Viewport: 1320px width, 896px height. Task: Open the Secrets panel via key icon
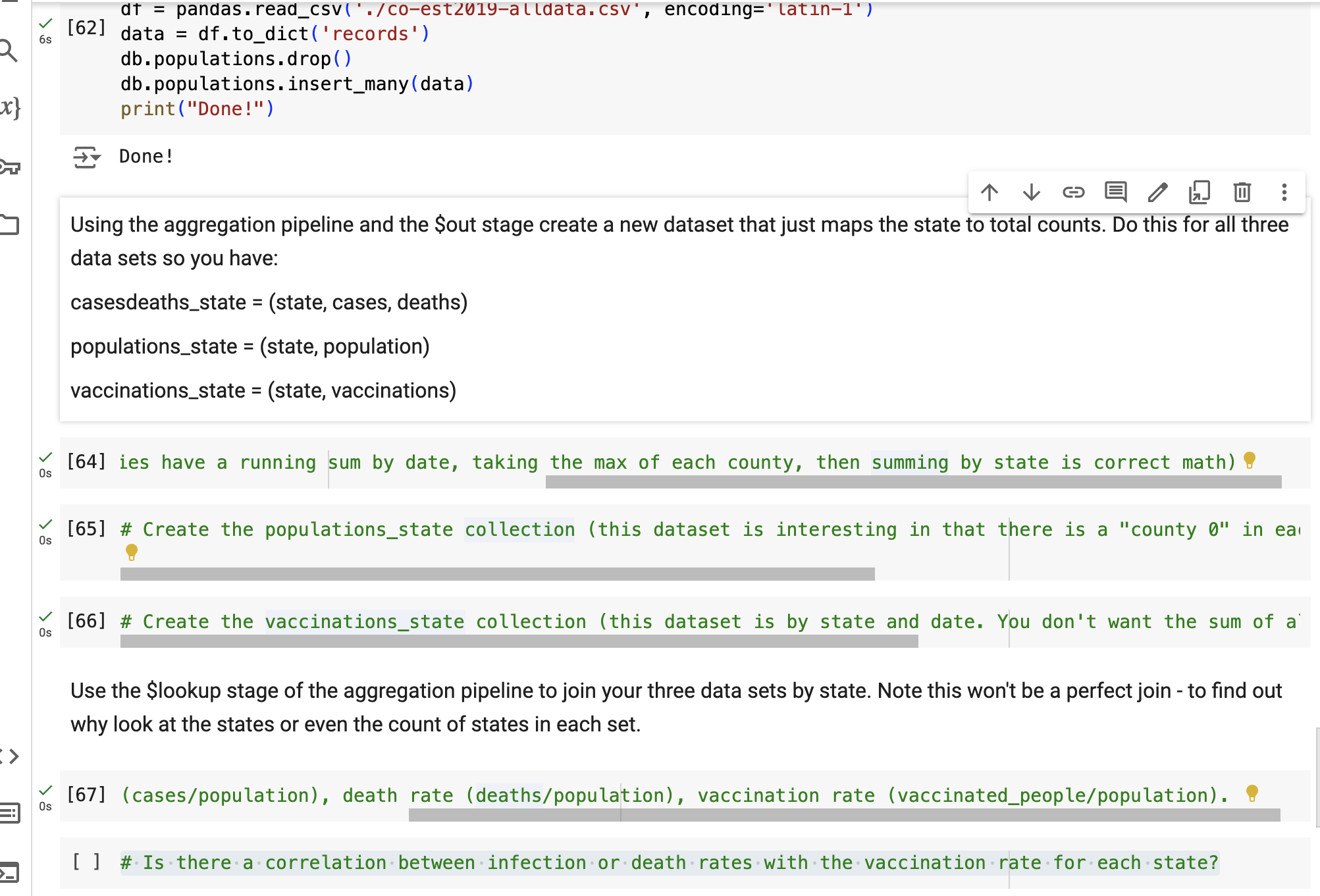click(9, 166)
